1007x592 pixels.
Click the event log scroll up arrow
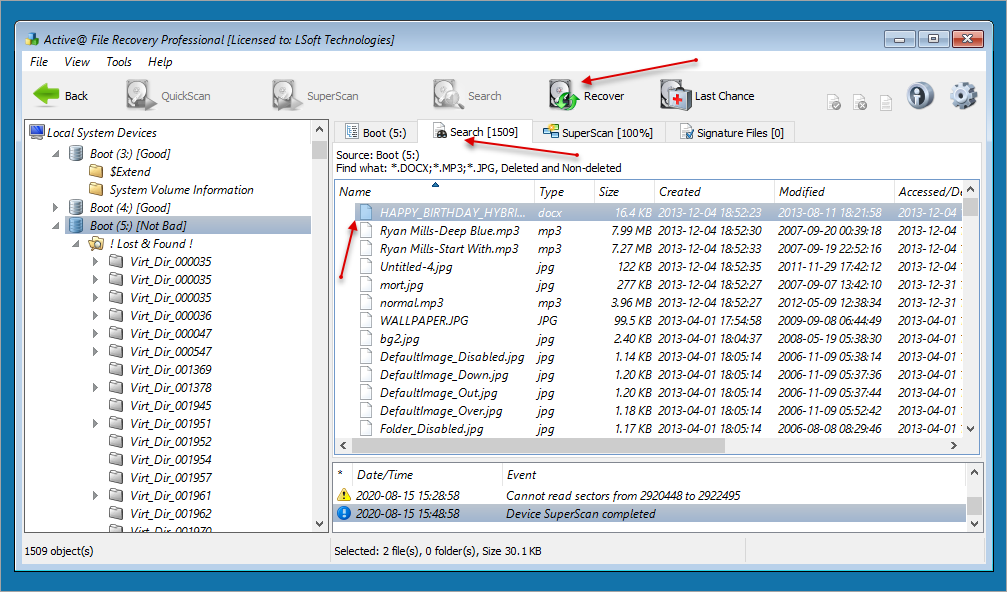click(974, 473)
